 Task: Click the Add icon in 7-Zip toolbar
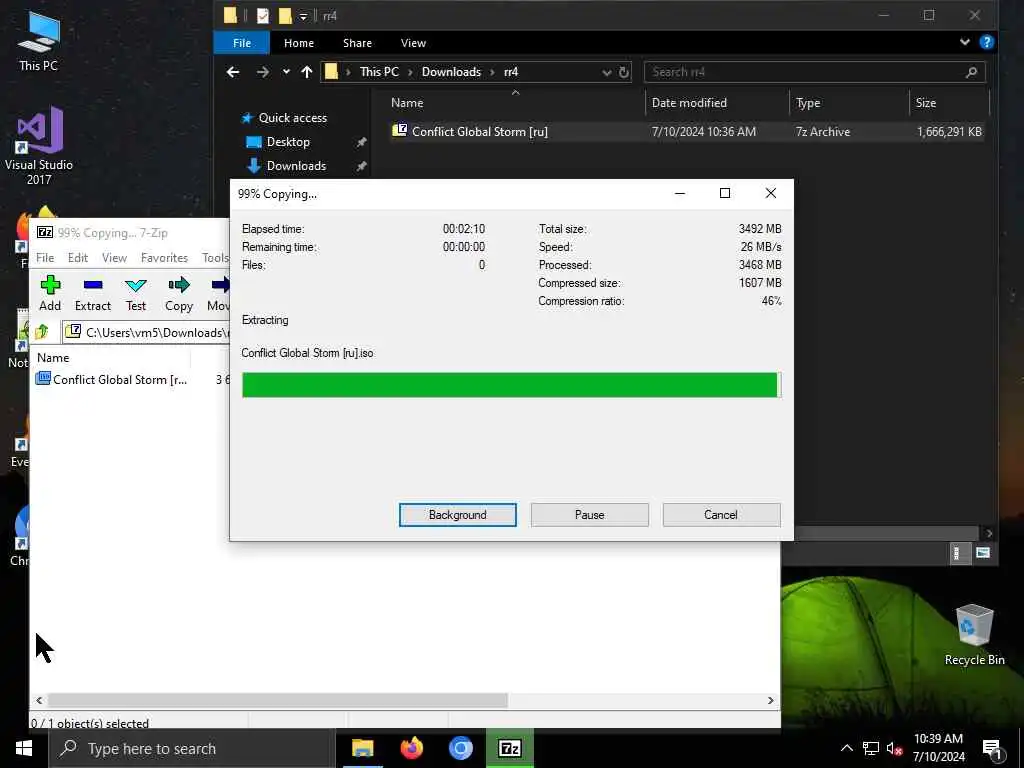coord(50,285)
